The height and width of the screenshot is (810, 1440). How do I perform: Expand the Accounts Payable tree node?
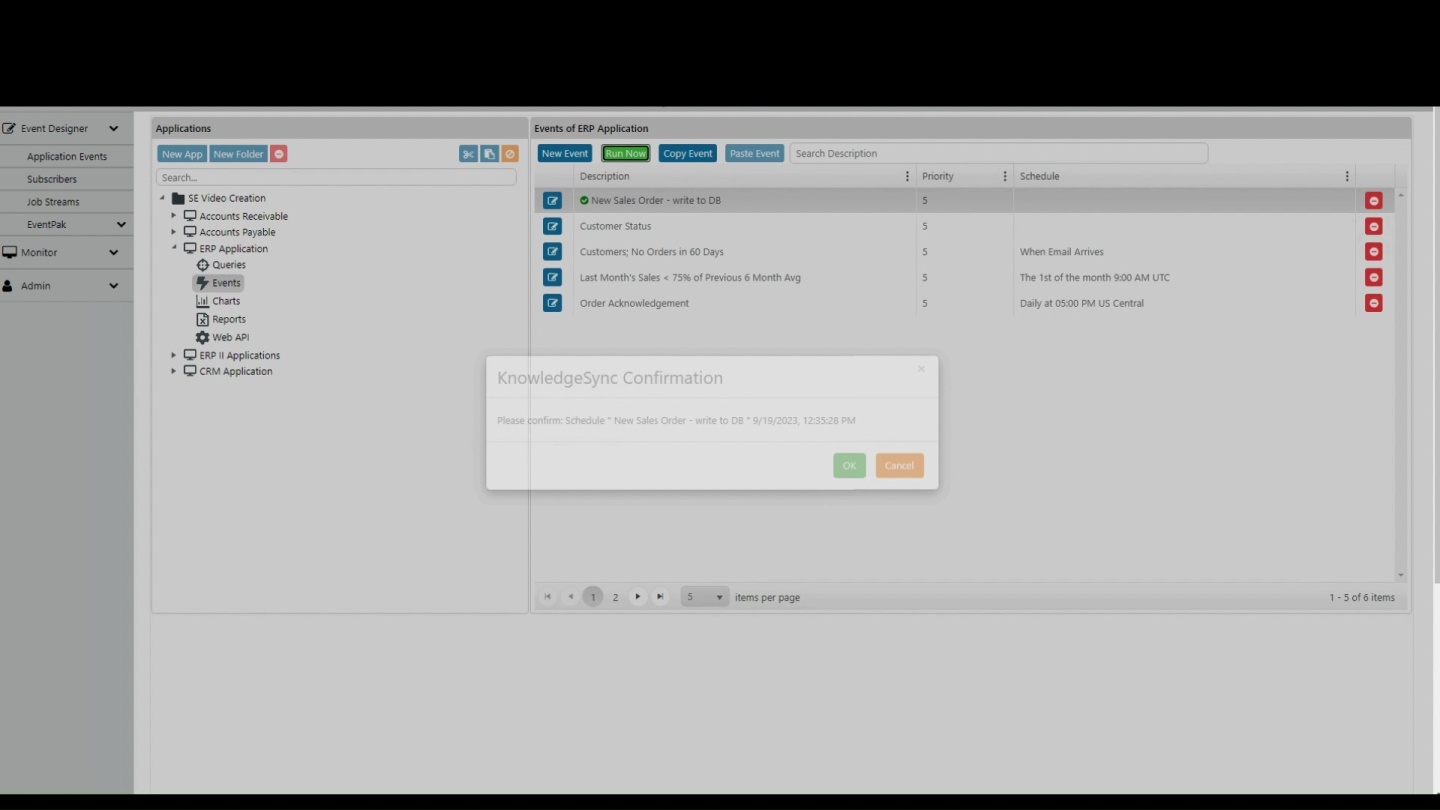(174, 232)
